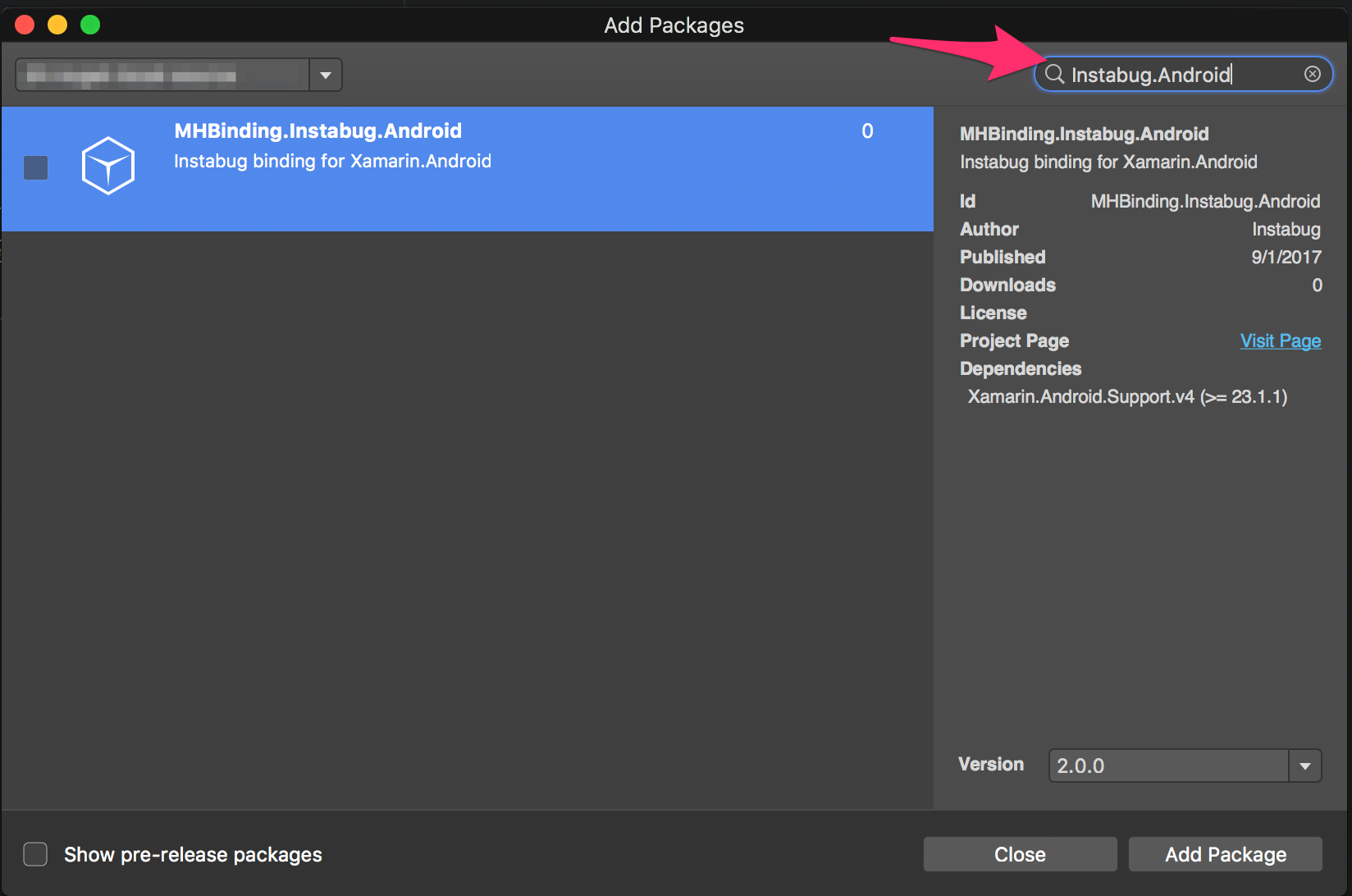Click the Add Package button
The width and height of the screenshot is (1352, 896).
(x=1226, y=854)
